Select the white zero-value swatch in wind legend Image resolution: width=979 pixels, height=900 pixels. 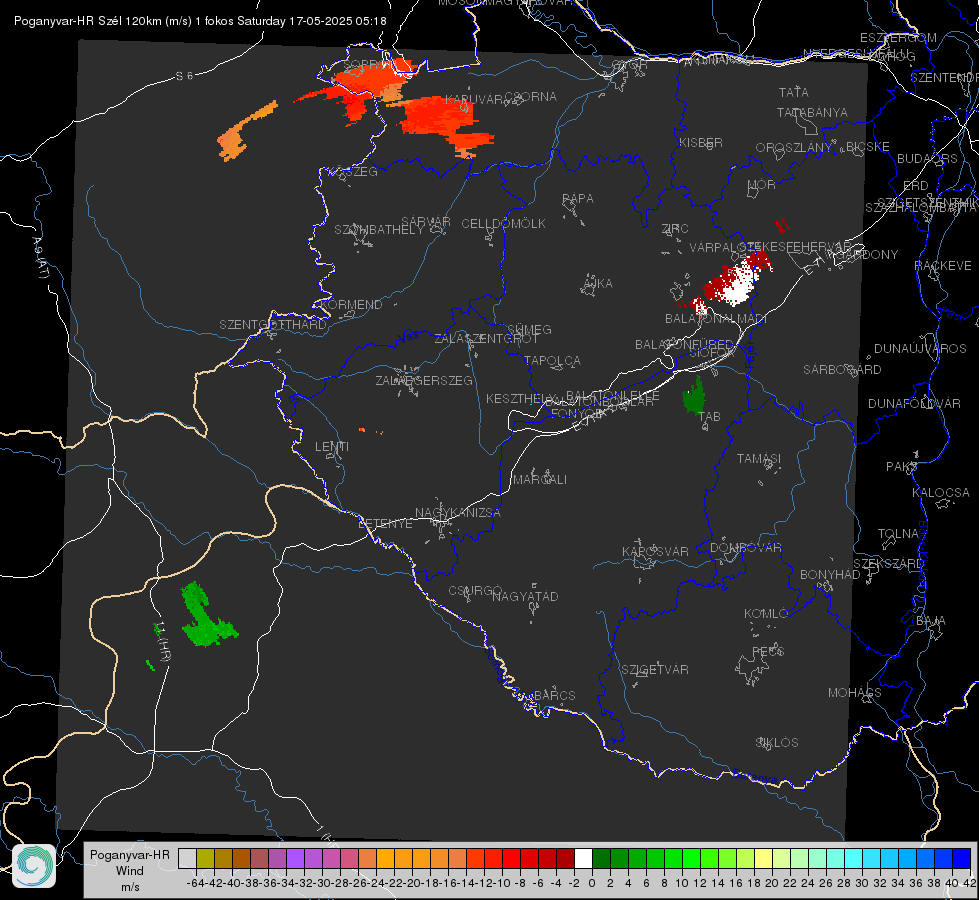tap(583, 859)
